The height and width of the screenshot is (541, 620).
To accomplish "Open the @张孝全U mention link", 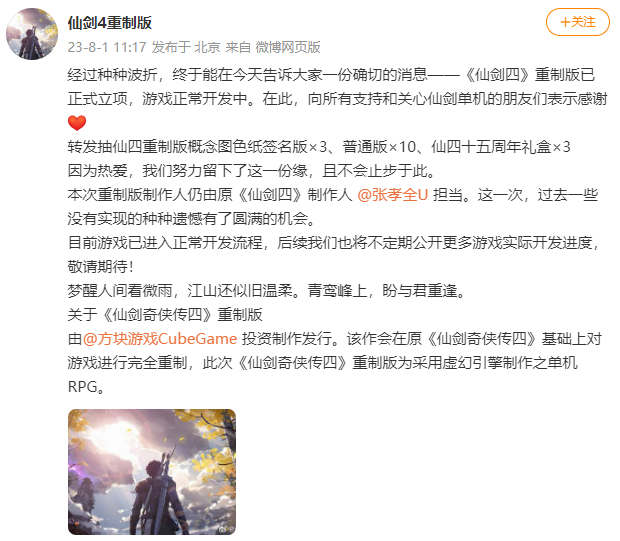I will (393, 195).
